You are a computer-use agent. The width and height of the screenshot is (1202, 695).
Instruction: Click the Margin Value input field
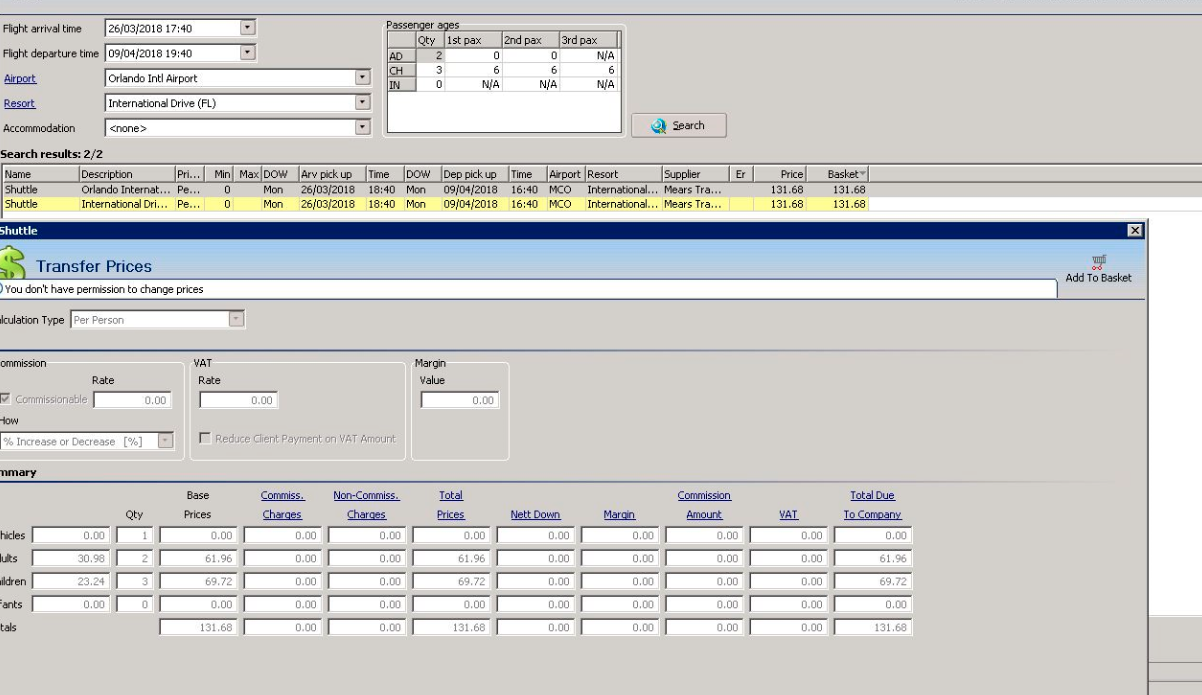pos(460,400)
